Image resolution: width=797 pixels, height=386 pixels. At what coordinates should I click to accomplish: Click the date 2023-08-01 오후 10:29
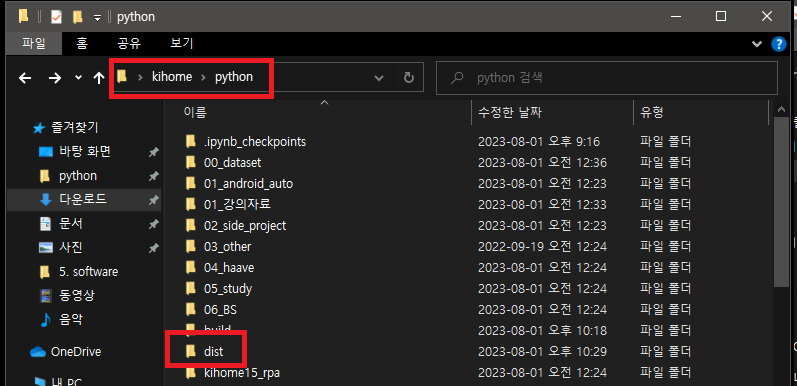pos(542,351)
